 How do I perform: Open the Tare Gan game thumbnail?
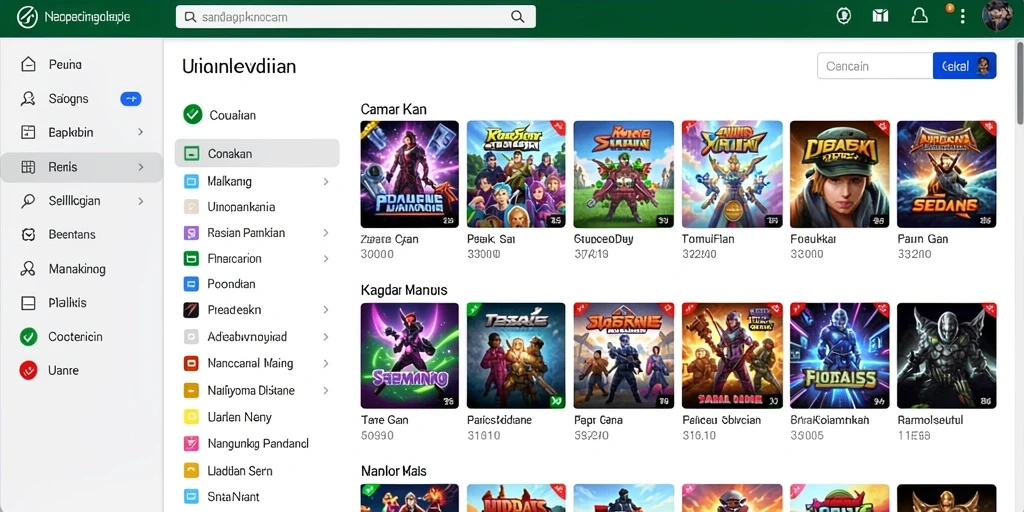coord(409,355)
